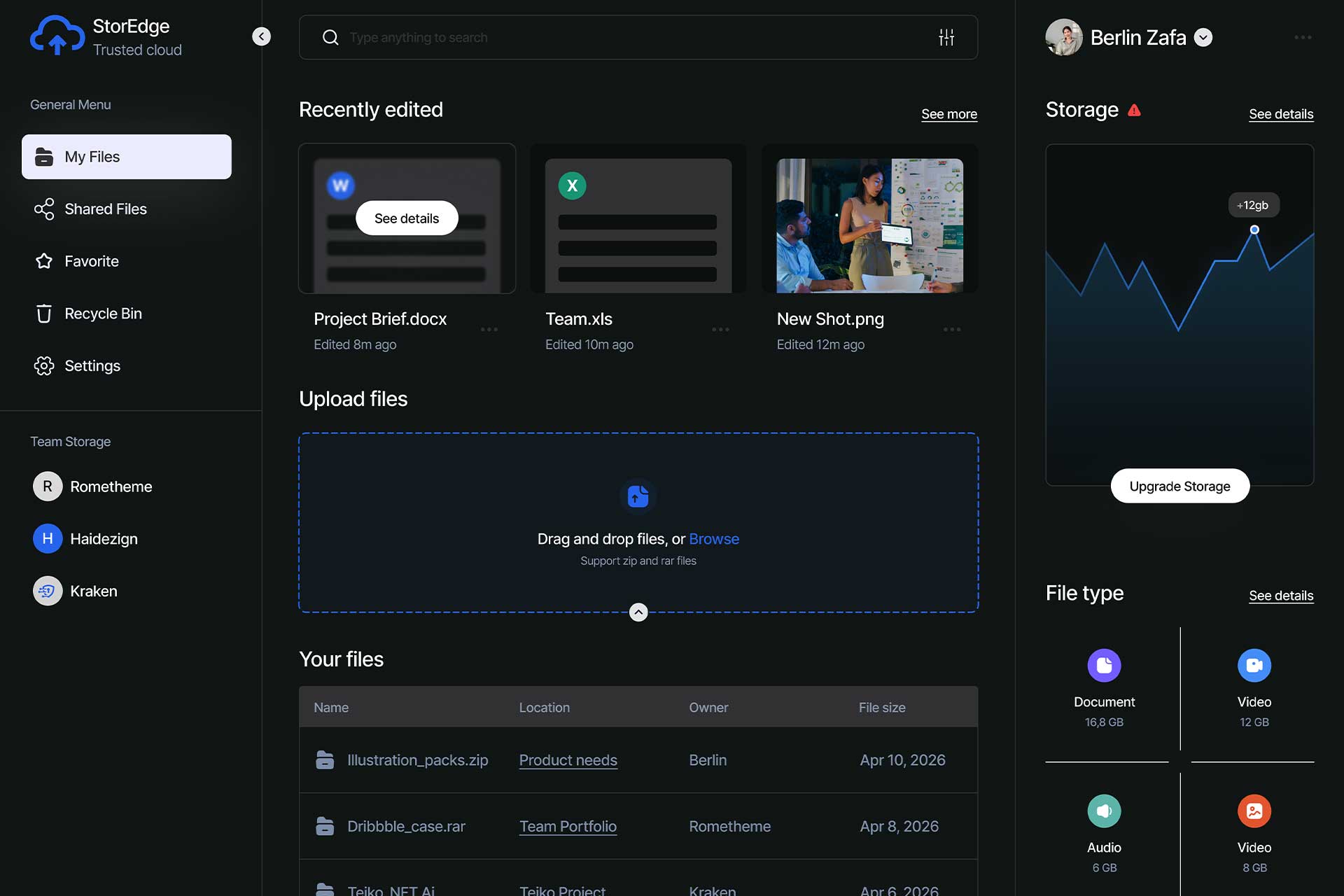This screenshot has height=896, width=1344.
Task: Click the Excel icon on Team.xls card
Action: click(x=572, y=185)
